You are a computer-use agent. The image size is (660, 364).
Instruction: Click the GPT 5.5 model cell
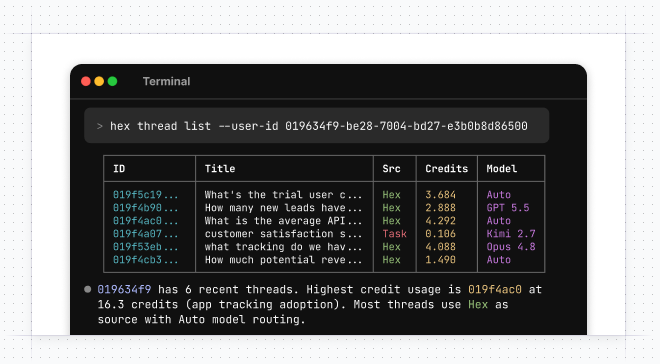coord(508,208)
